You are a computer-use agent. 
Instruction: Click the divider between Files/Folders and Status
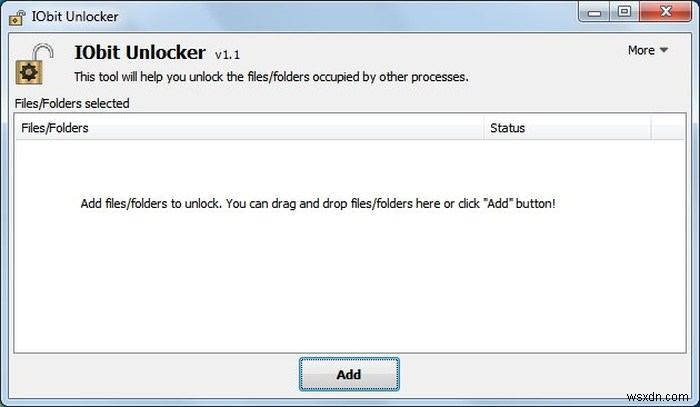pos(484,128)
